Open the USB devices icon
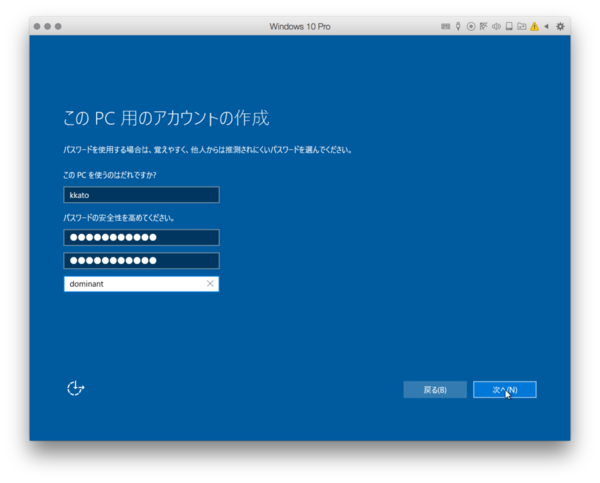The image size is (600, 483). pyautogui.click(x=458, y=26)
